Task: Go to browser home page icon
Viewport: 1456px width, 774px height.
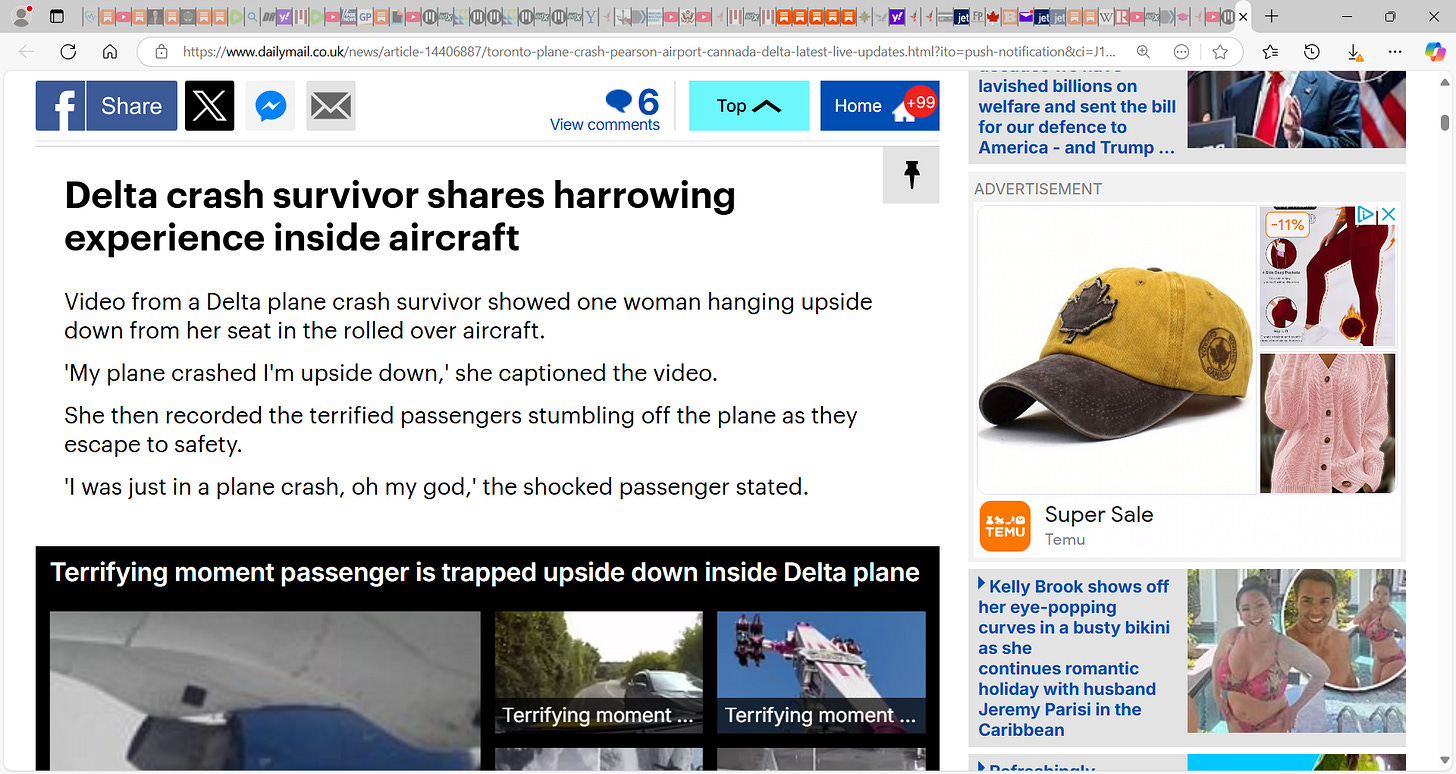Action: click(x=110, y=52)
